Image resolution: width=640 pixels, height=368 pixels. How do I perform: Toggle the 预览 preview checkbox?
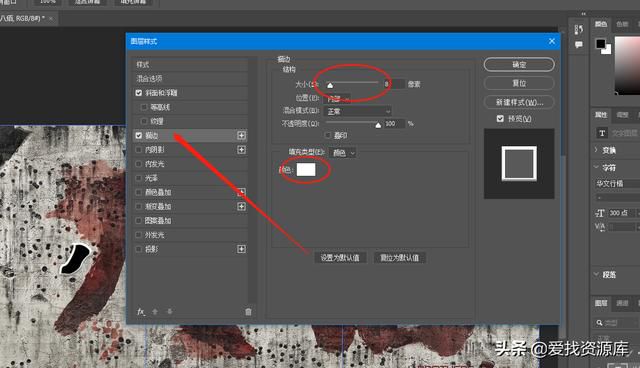(x=500, y=119)
